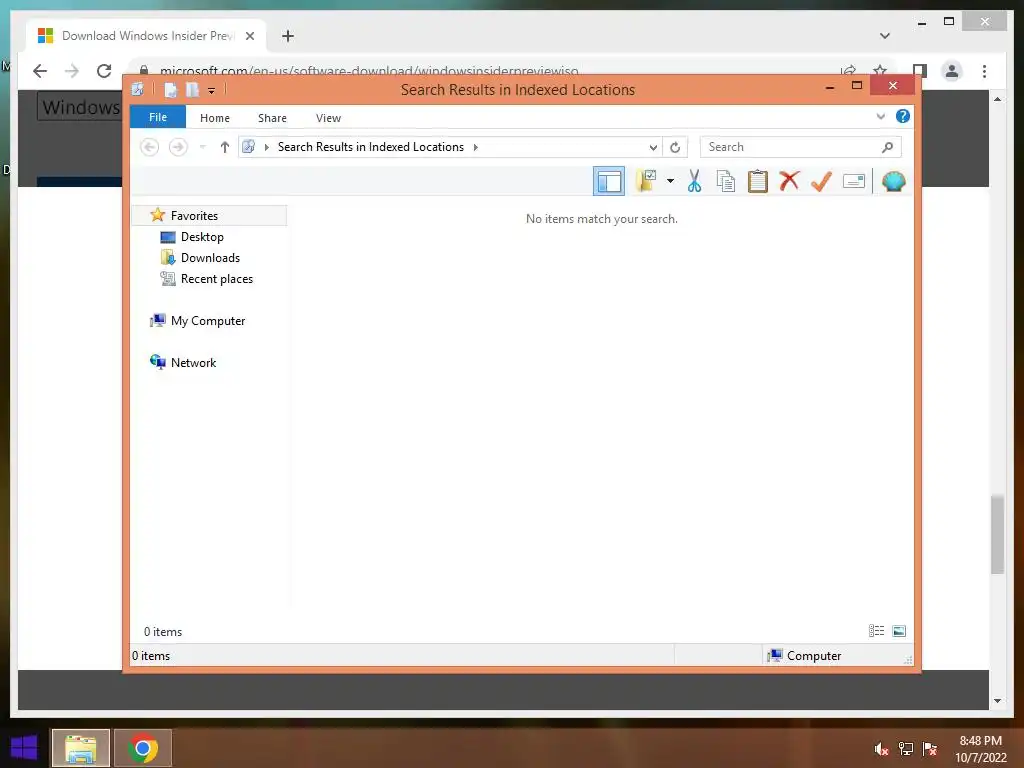This screenshot has height=768, width=1024.
Task: Click the red X Delete icon
Action: click(x=789, y=180)
